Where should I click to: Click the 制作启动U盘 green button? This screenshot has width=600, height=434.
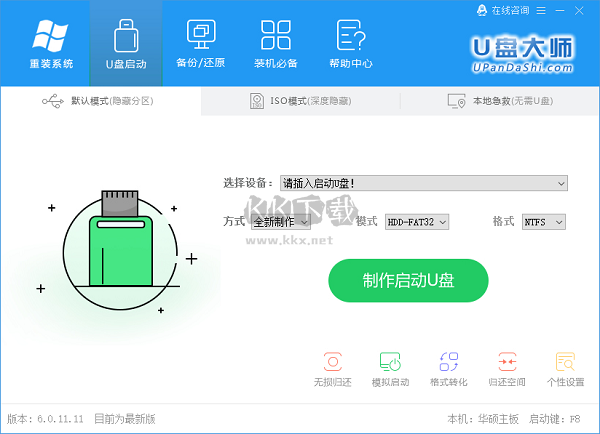tap(408, 281)
